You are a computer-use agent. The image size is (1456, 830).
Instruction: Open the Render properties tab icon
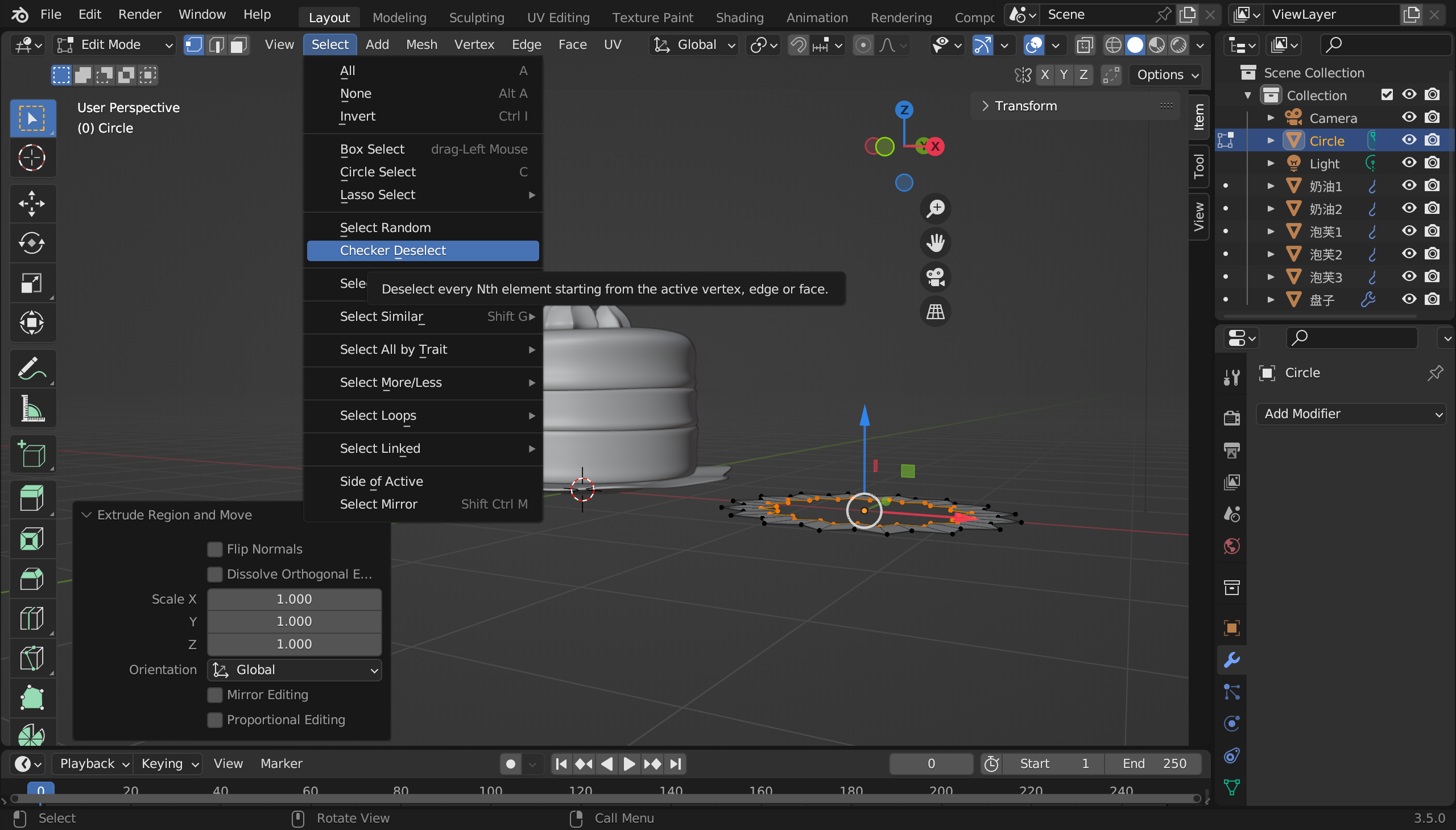1231,418
